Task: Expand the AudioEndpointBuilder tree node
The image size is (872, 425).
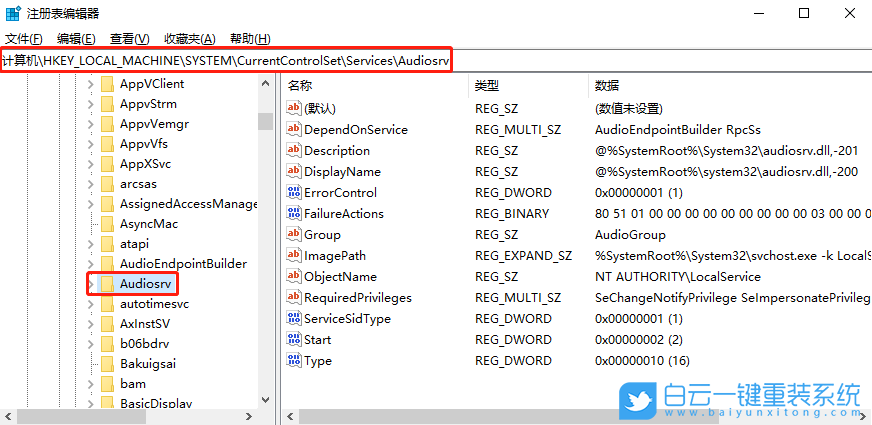Action: pyautogui.click(x=91, y=264)
